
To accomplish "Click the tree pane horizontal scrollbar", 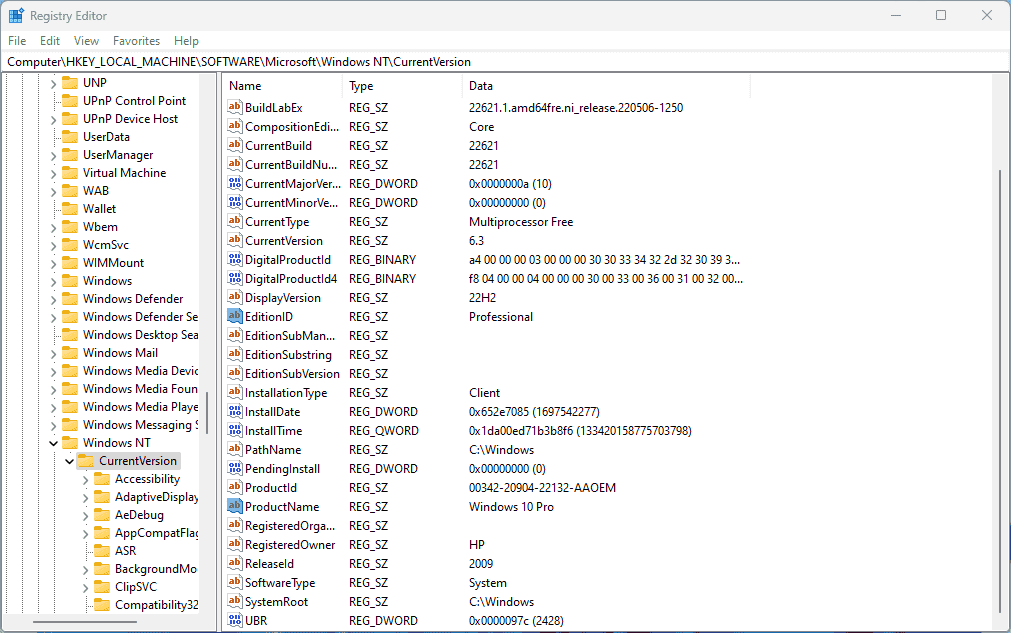I will 84,622.
